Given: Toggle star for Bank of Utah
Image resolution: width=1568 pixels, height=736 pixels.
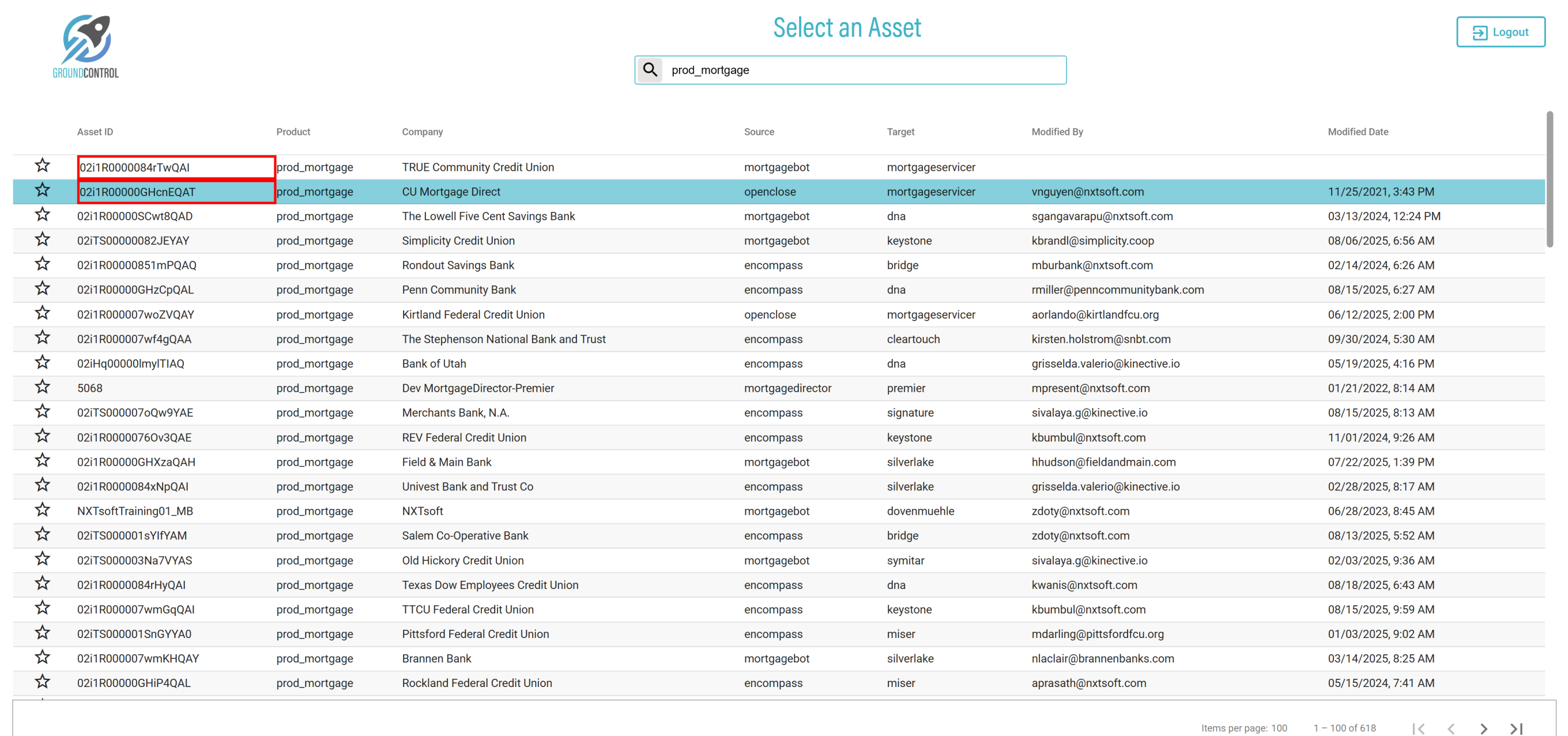Looking at the screenshot, I should click(x=42, y=362).
